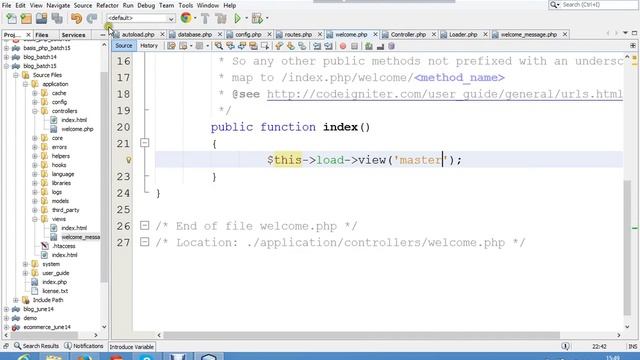The width and height of the screenshot is (640, 360).
Task: Click the Find Selection magnifier icon
Action: [219, 46]
